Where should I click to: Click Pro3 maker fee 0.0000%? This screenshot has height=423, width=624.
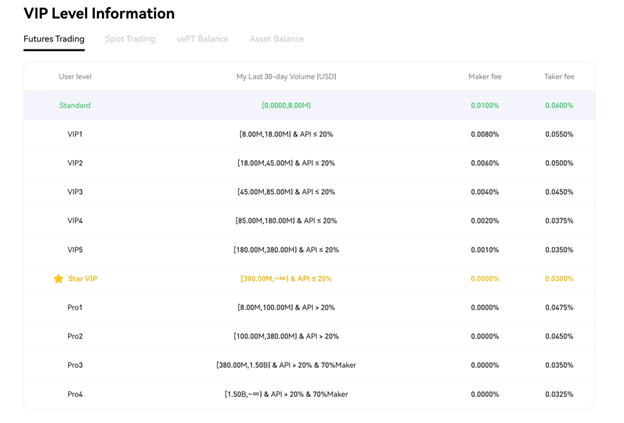(485, 365)
